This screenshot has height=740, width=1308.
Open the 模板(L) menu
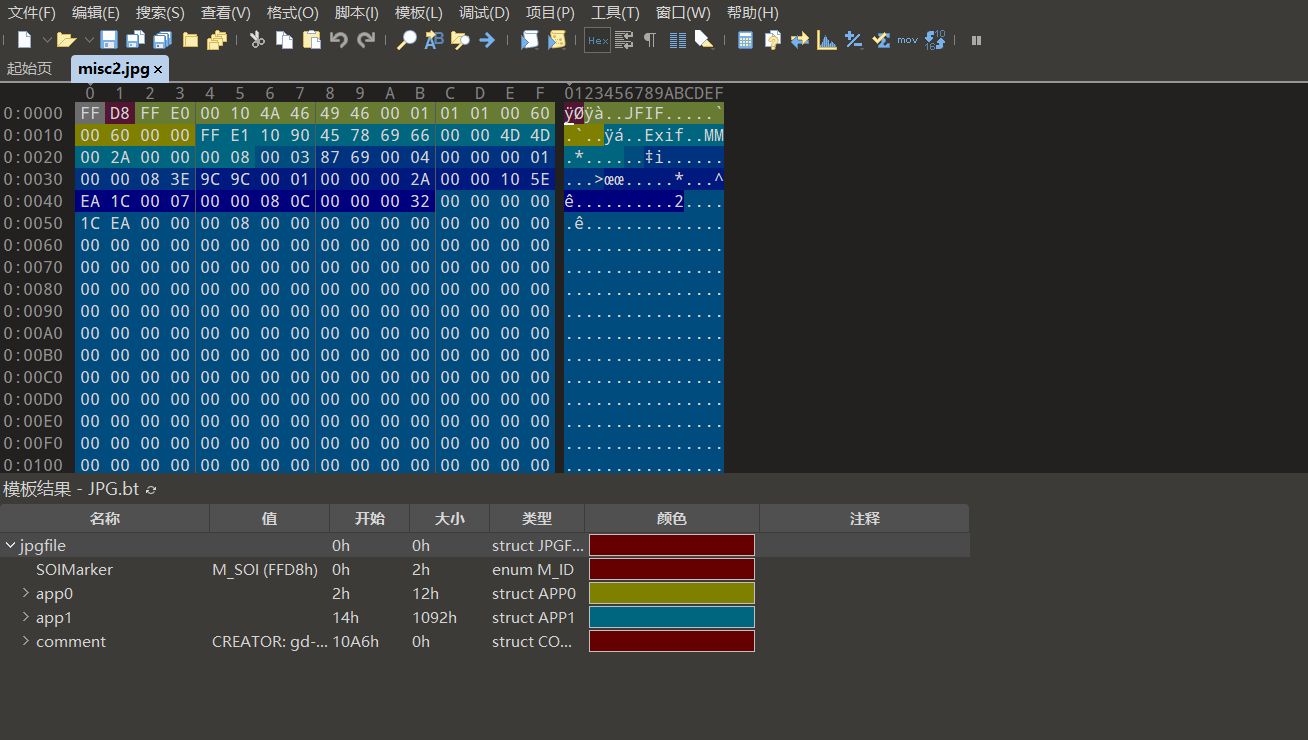point(419,13)
